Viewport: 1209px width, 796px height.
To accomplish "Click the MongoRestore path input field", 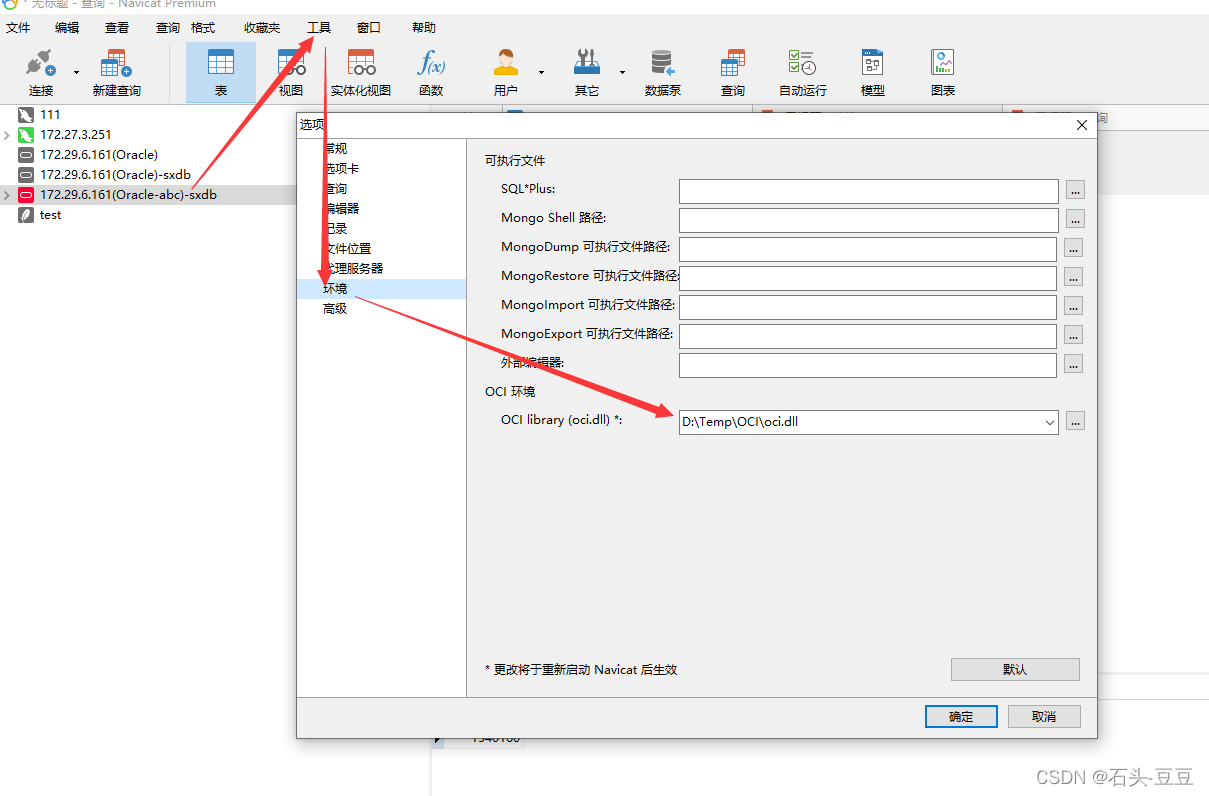I will click(868, 278).
